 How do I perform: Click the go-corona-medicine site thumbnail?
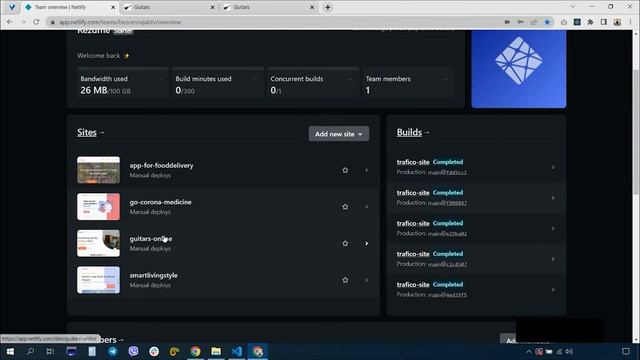point(98,207)
